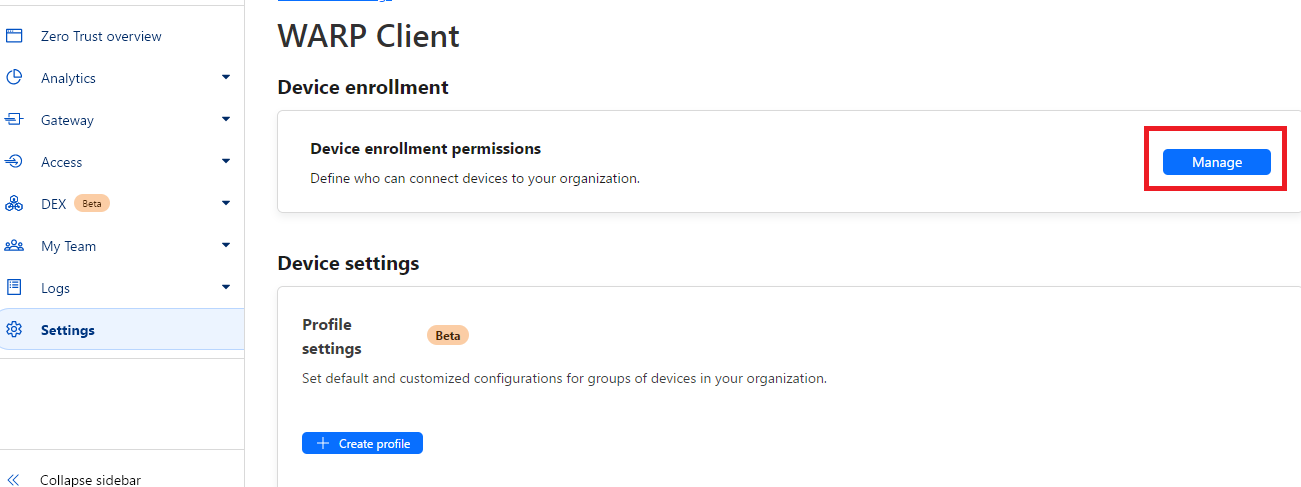The image size is (1301, 487).
Task: Click the Access arrow-circle icon
Action: 14,162
